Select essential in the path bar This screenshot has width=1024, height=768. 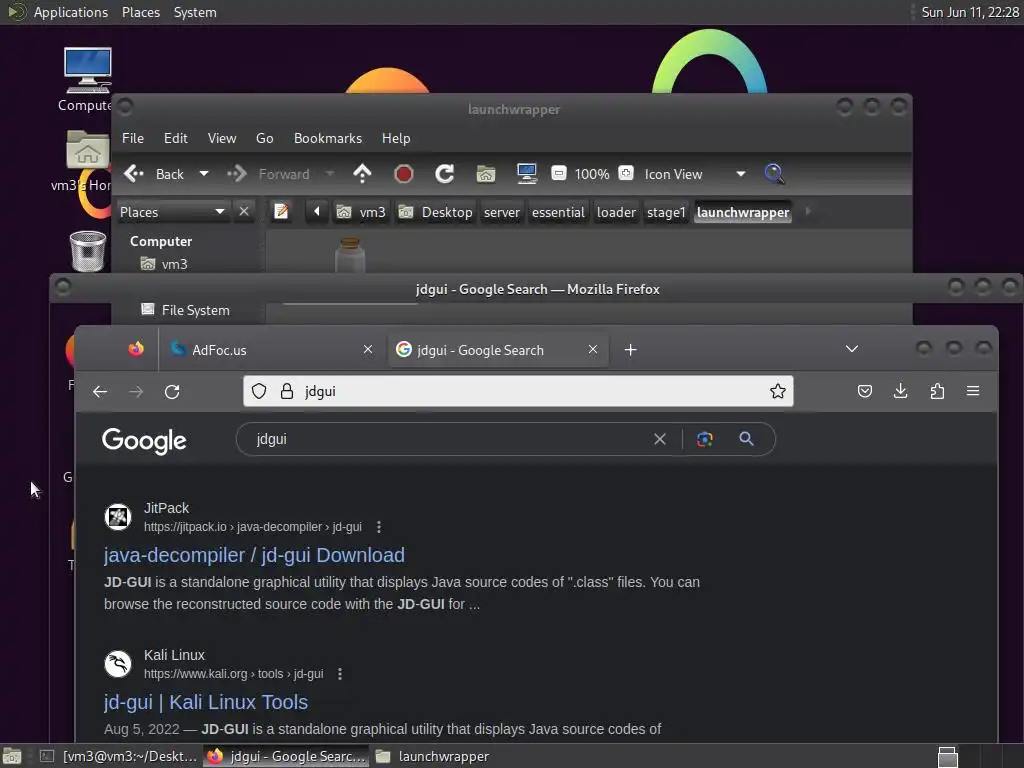(558, 212)
